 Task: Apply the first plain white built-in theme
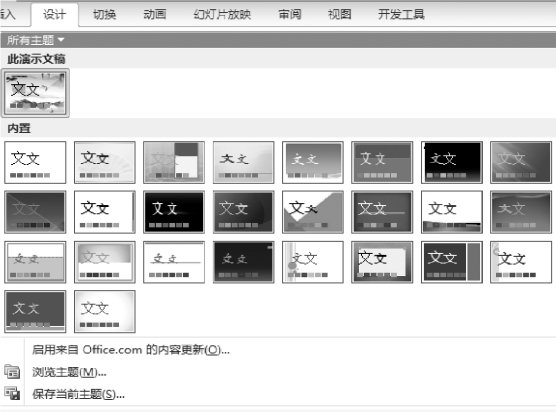(35, 162)
